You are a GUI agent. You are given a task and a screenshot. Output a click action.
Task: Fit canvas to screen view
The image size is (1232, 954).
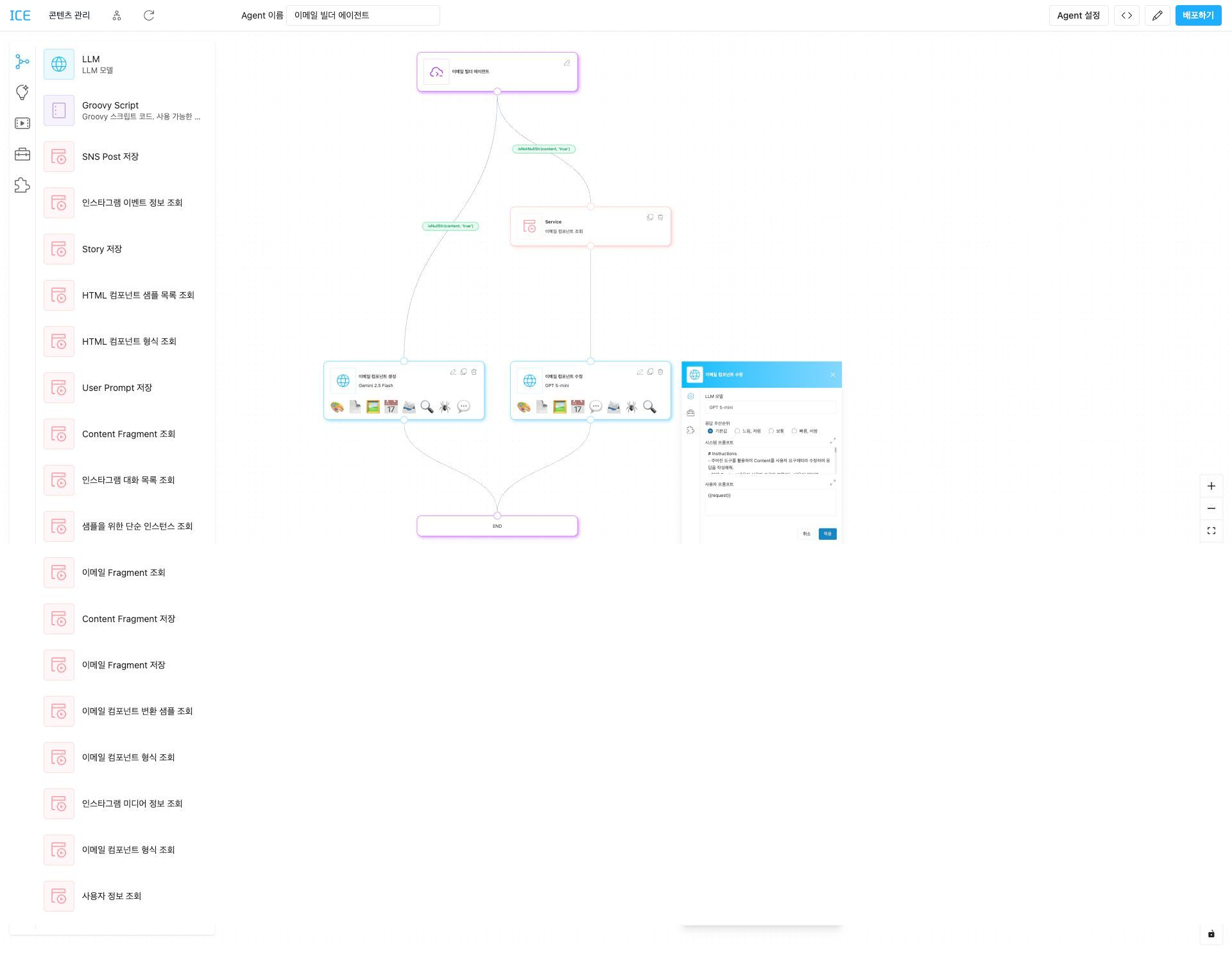[1211, 531]
